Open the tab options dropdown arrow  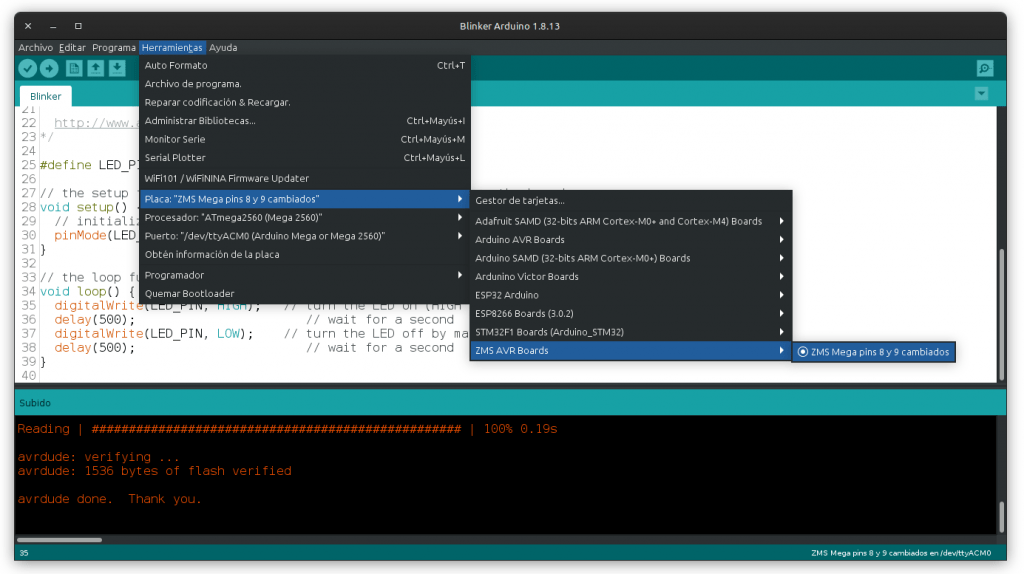tap(981, 93)
